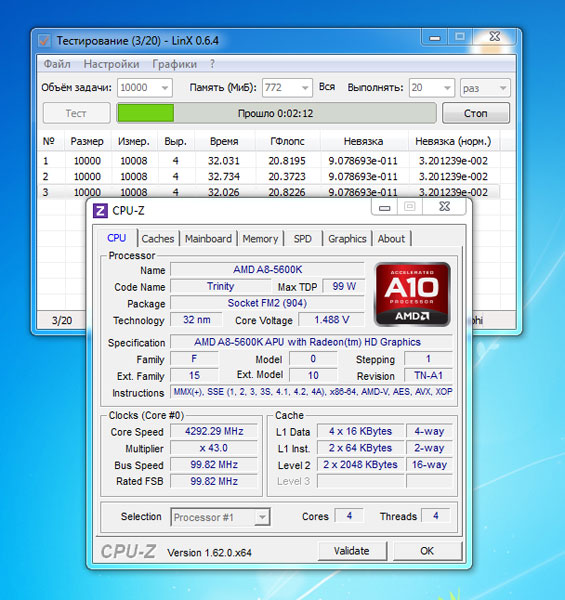Viewport: 565px width, 600px height.
Task: Click the 2 x 2048 KBytes Level 2 value
Action: [360, 465]
